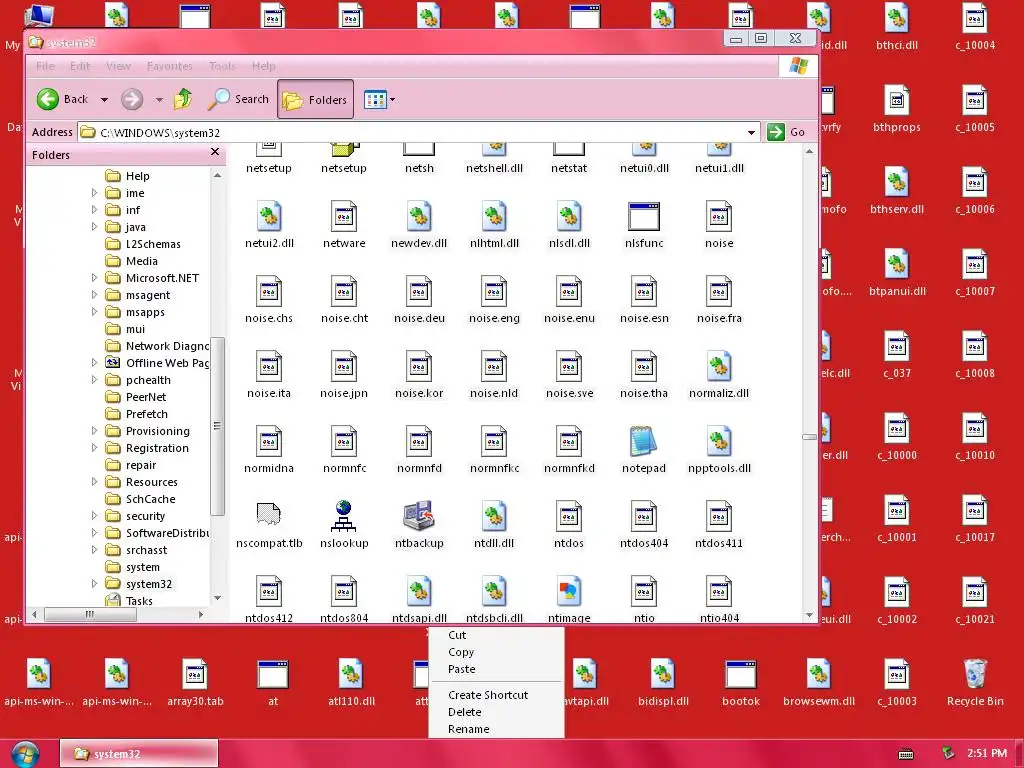Select the nlsfunc program icon
Screen dimensions: 1024x768
coord(643,216)
